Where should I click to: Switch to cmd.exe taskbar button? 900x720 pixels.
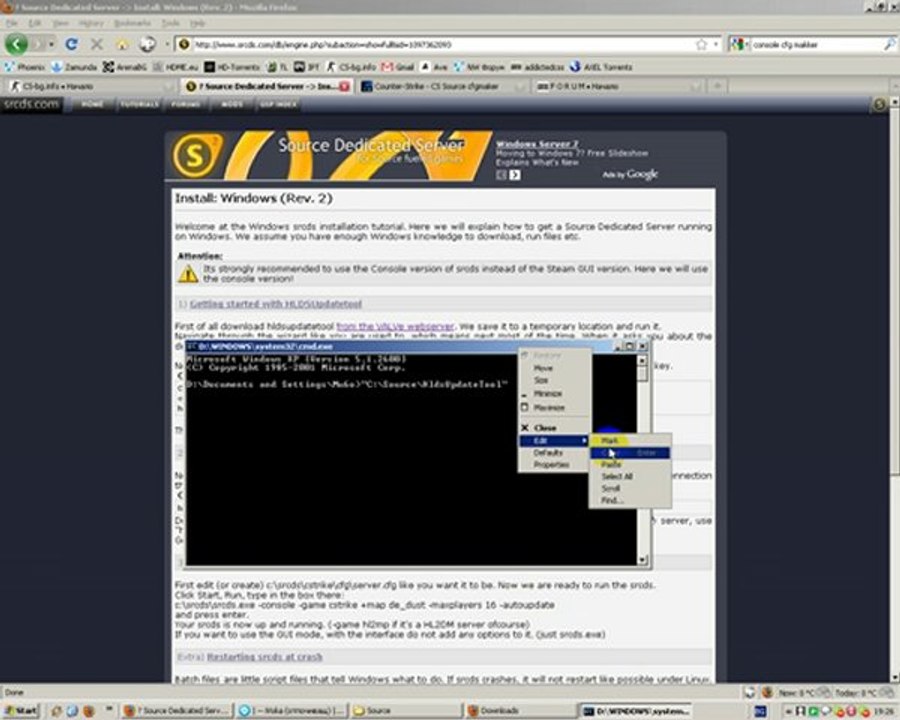tap(634, 711)
